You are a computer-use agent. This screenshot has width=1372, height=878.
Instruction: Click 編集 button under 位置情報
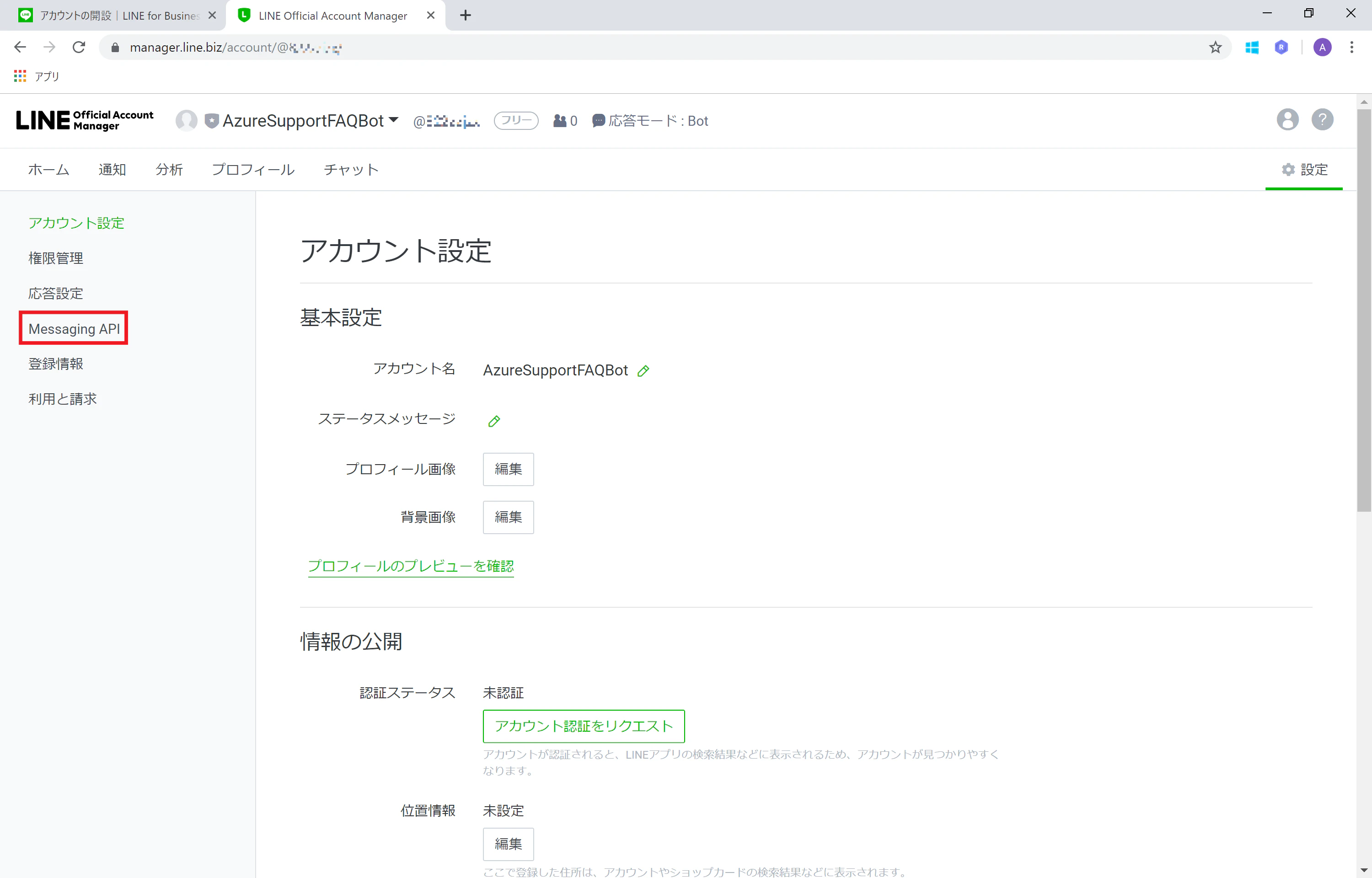point(508,844)
